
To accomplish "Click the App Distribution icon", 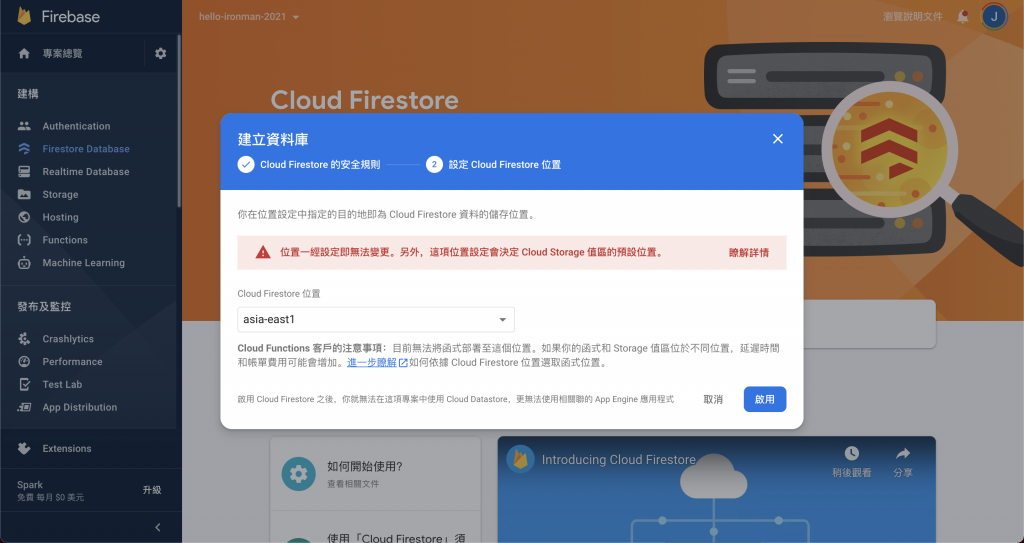I will (x=24, y=407).
